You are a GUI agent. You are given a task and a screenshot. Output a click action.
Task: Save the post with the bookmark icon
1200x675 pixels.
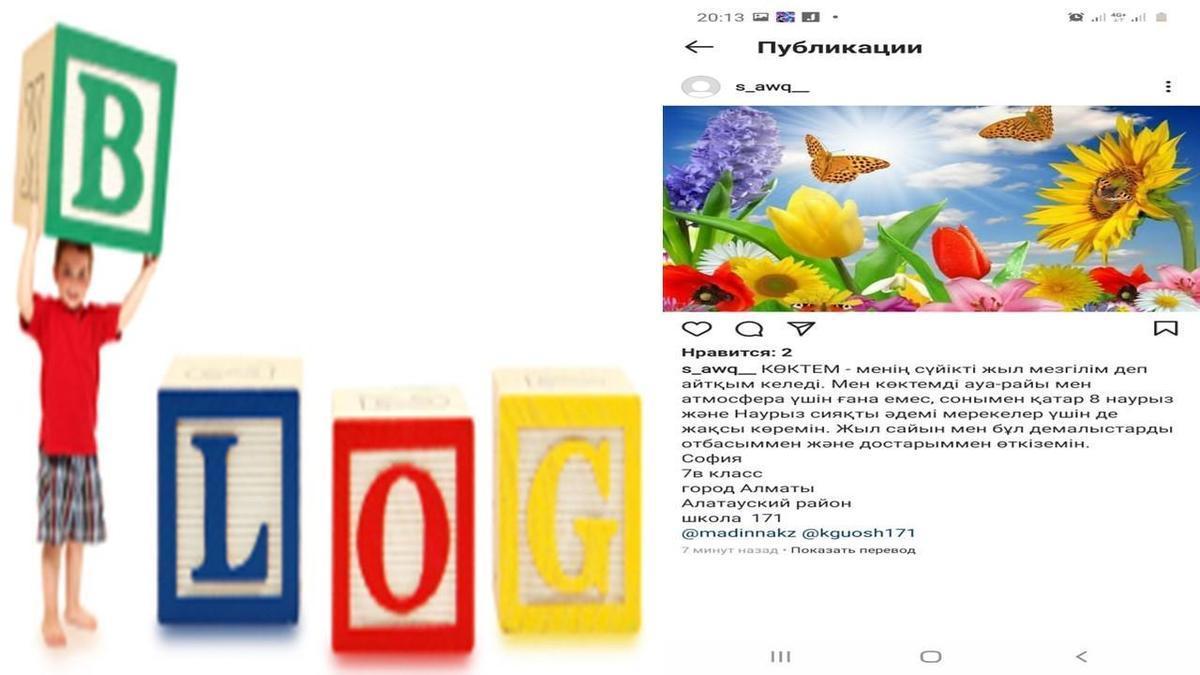tap(1166, 328)
